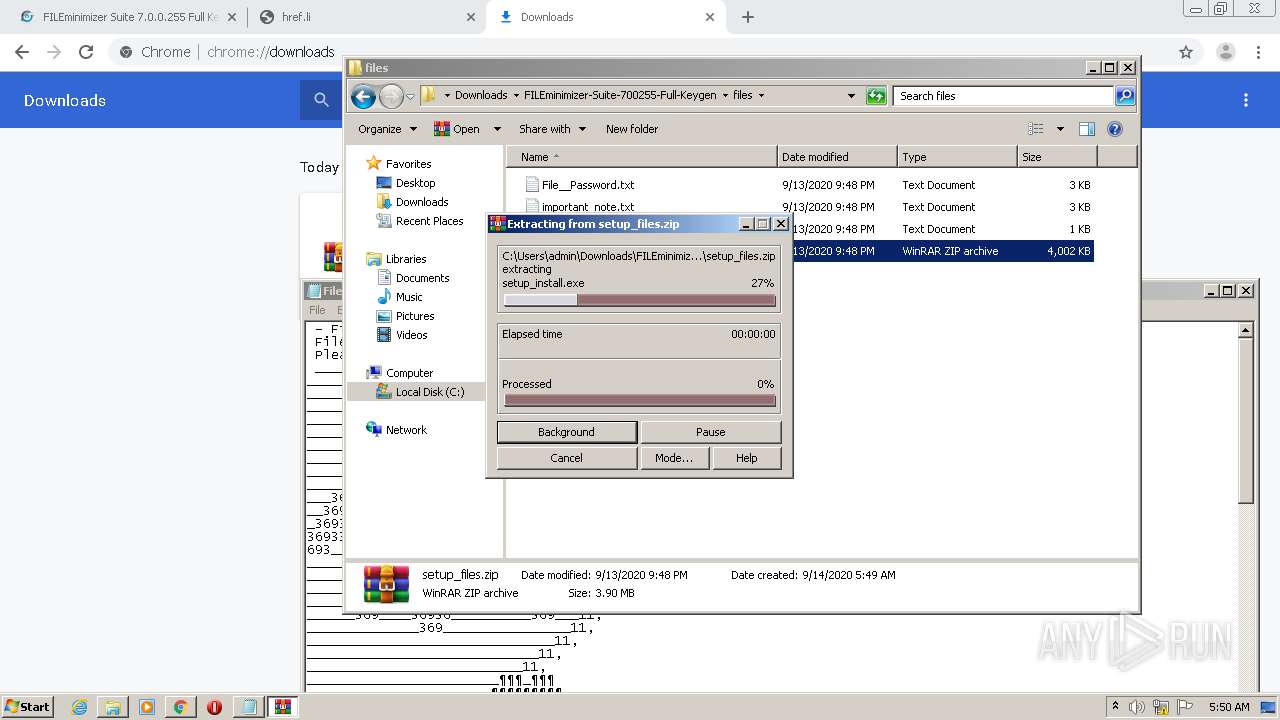Viewport: 1280px width, 720px height.
Task: Click the Explorer Back arrow button
Action: click(x=363, y=96)
